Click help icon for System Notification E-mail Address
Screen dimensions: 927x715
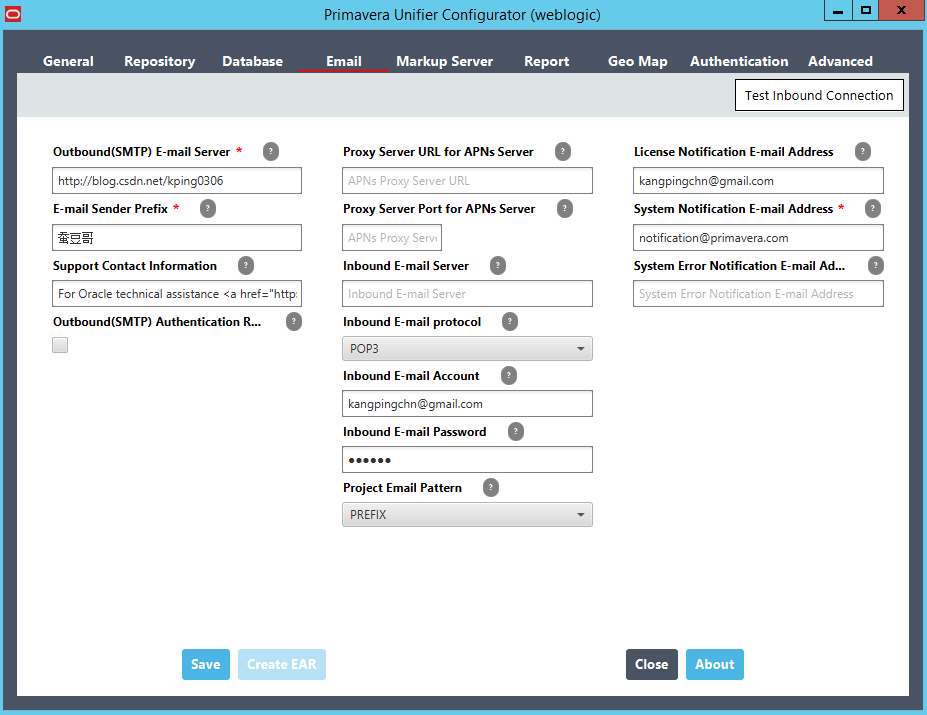(873, 208)
